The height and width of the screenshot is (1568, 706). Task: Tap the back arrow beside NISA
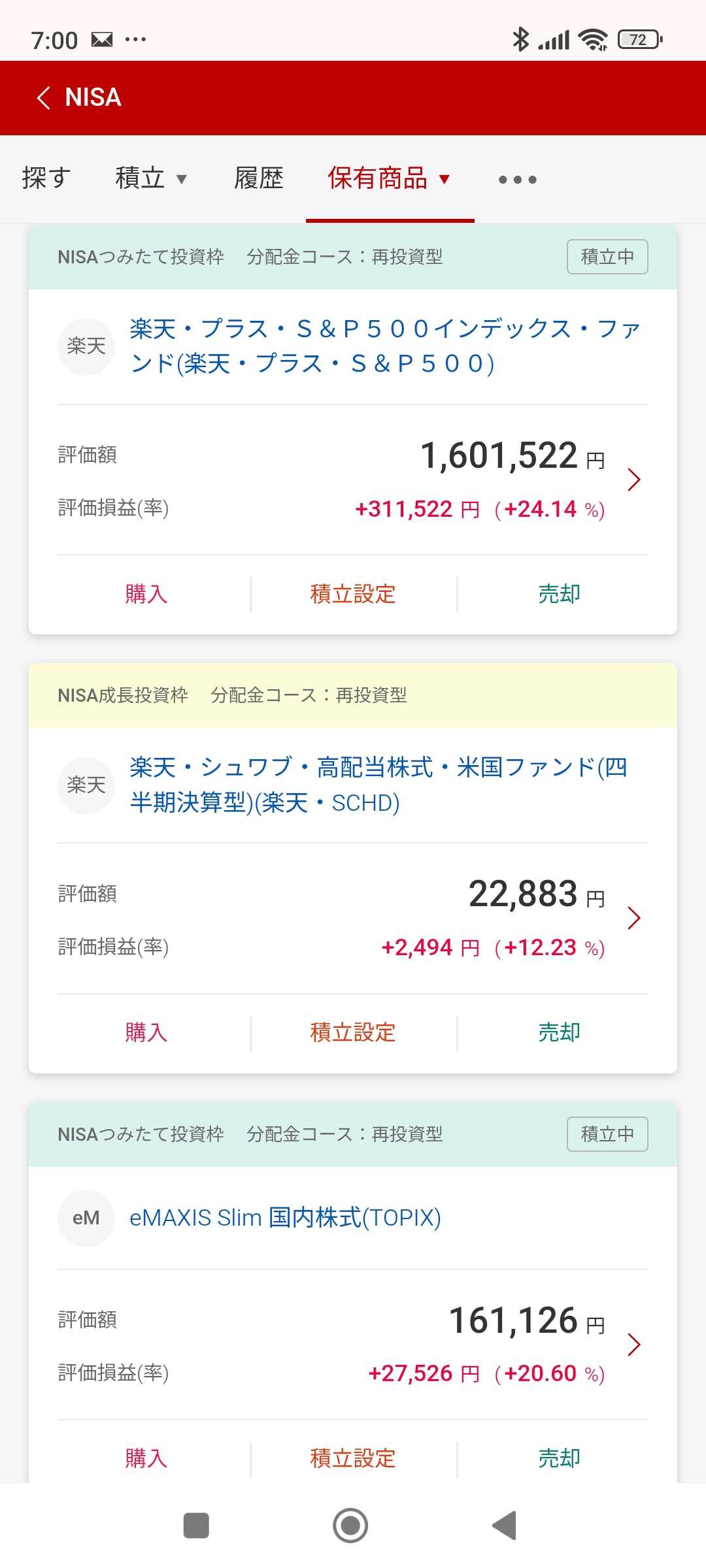pyautogui.click(x=44, y=98)
